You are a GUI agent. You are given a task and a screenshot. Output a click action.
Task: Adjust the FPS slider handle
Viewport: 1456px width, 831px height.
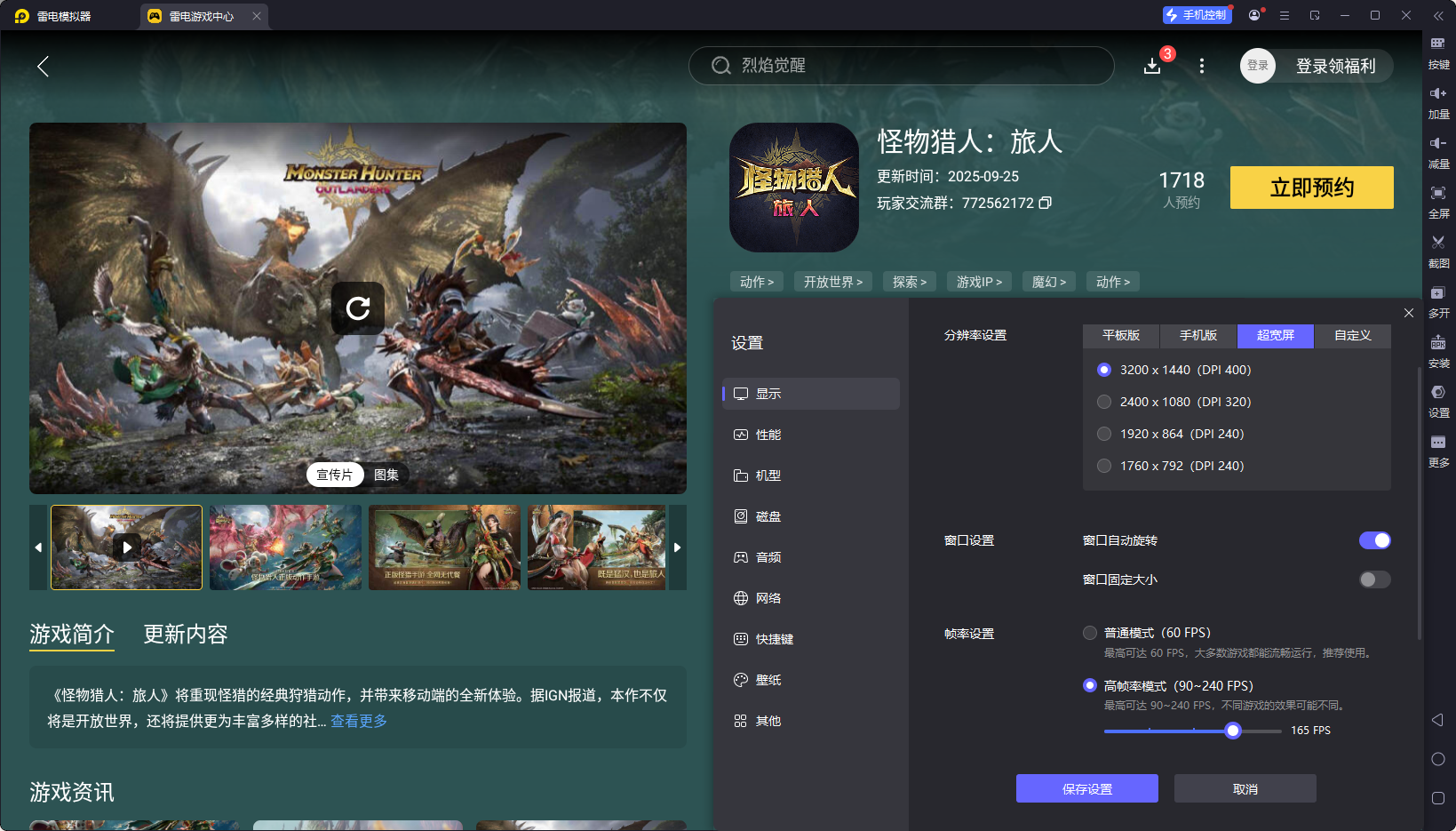(1233, 731)
